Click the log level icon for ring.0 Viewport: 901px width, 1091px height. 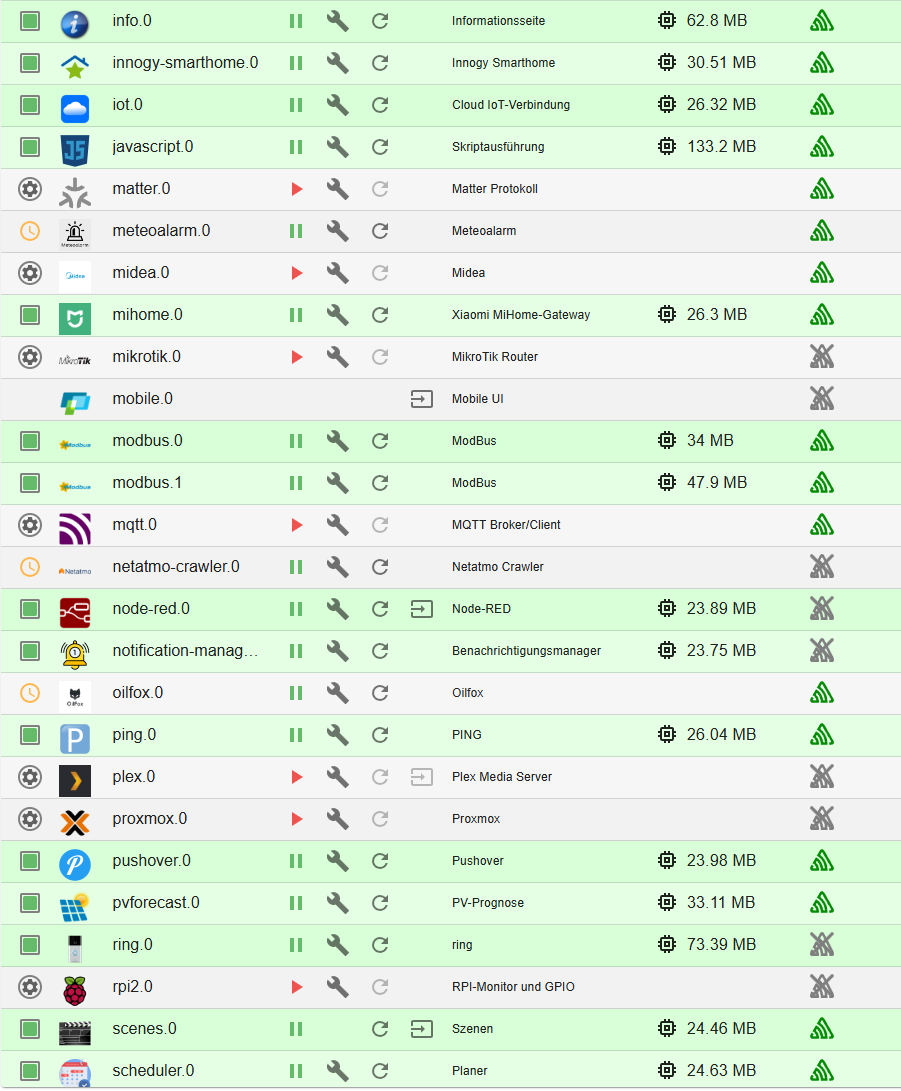coord(822,945)
